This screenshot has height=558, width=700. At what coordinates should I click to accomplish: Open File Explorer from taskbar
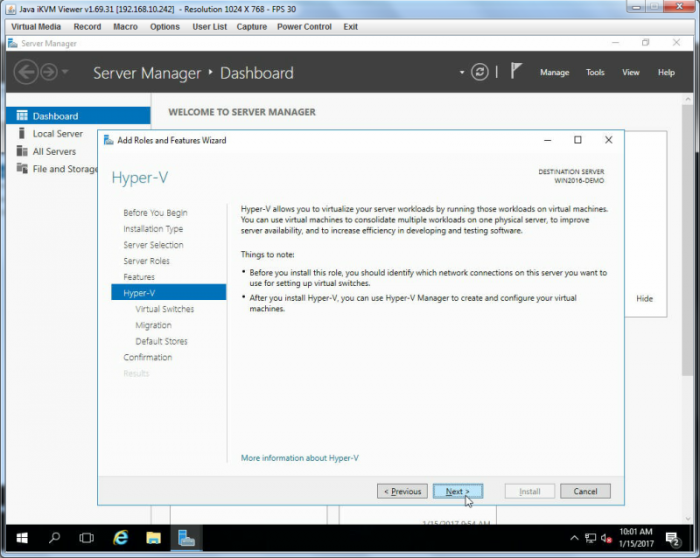(x=154, y=538)
